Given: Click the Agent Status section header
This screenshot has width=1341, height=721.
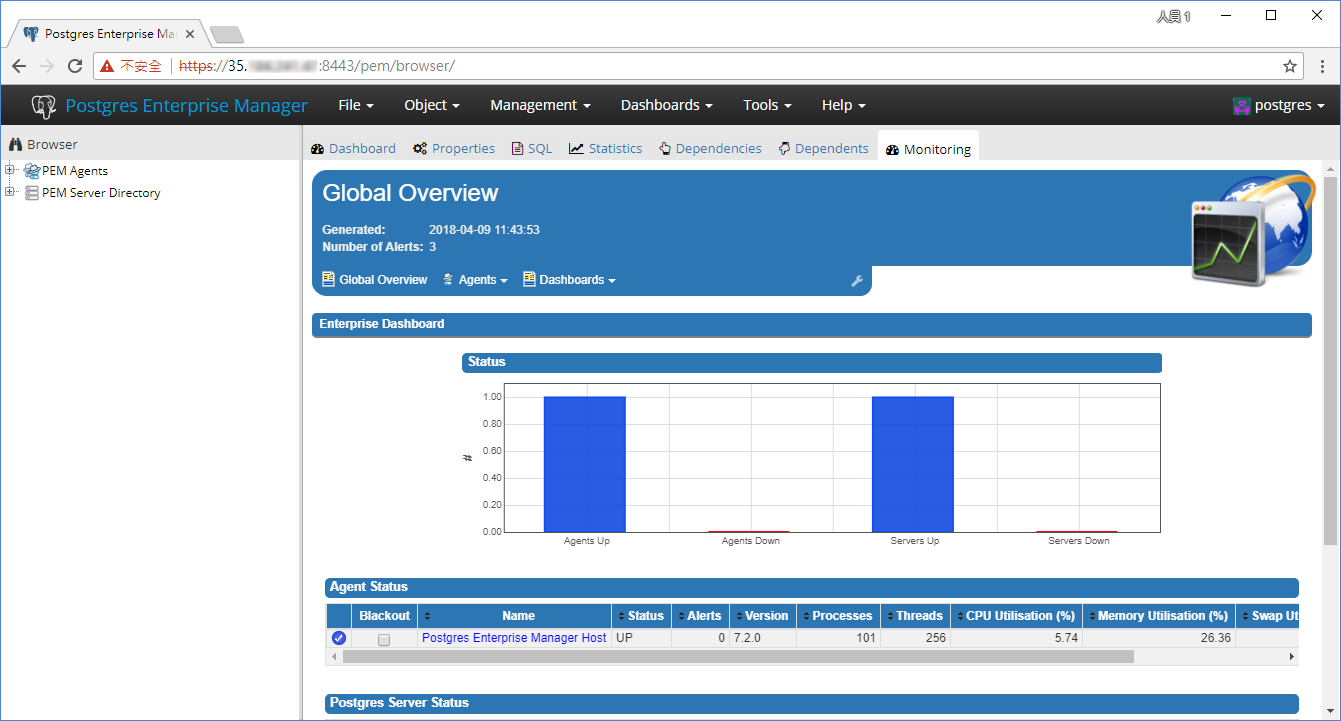Looking at the screenshot, I should 812,587.
